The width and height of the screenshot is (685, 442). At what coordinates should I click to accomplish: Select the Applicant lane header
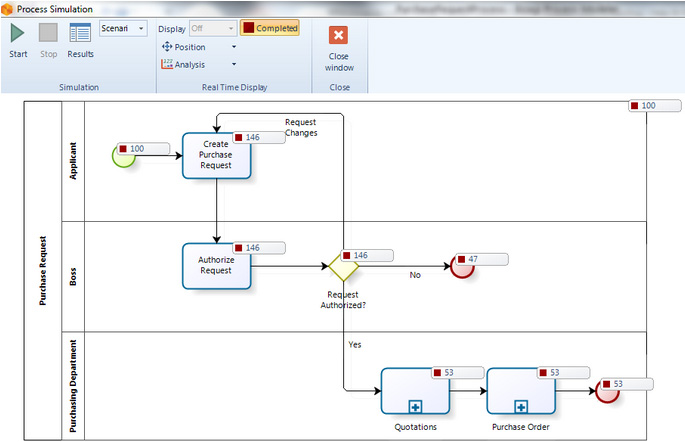click(73, 161)
